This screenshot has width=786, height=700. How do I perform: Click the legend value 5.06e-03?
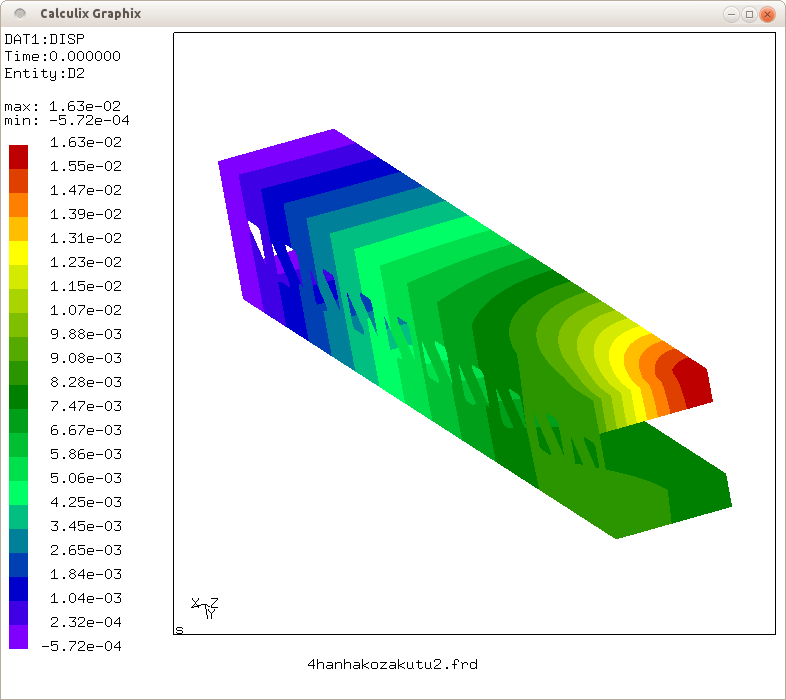click(86, 478)
